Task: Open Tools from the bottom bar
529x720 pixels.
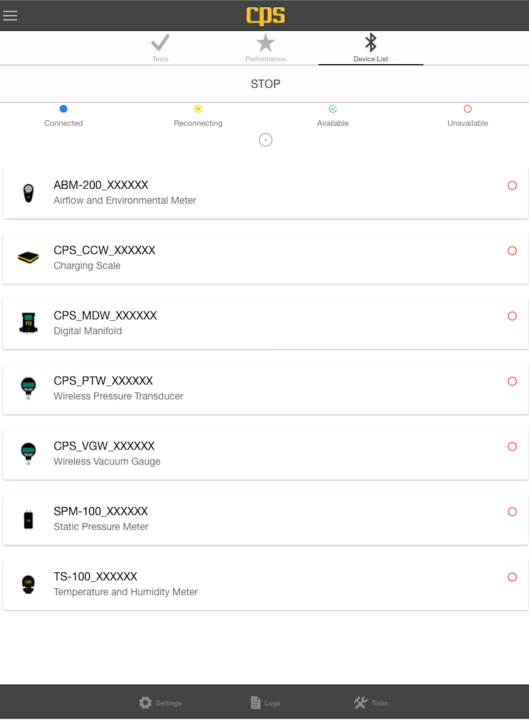Action: pos(371,703)
